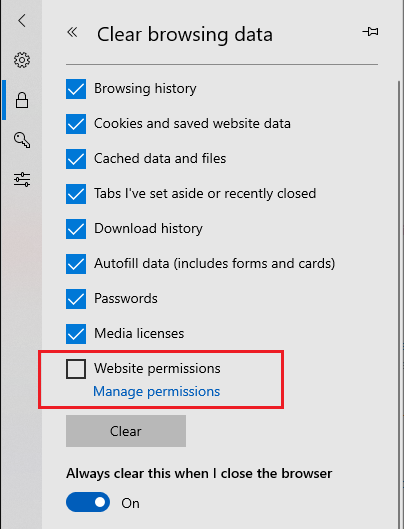Uncheck Autofill data checkbox
This screenshot has width=404, height=529.
click(76, 264)
